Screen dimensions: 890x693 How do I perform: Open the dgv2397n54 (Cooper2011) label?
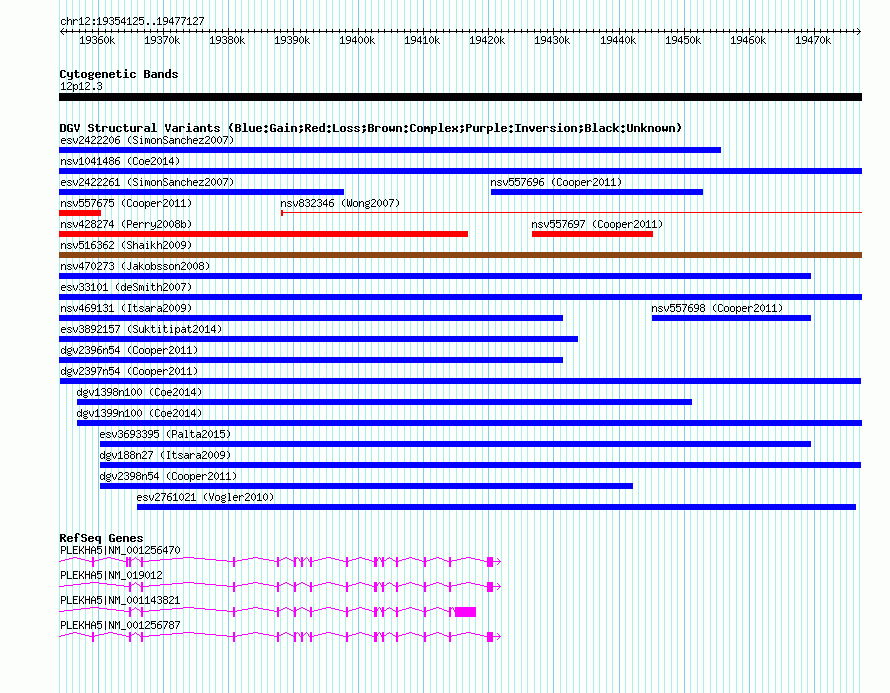[129, 371]
